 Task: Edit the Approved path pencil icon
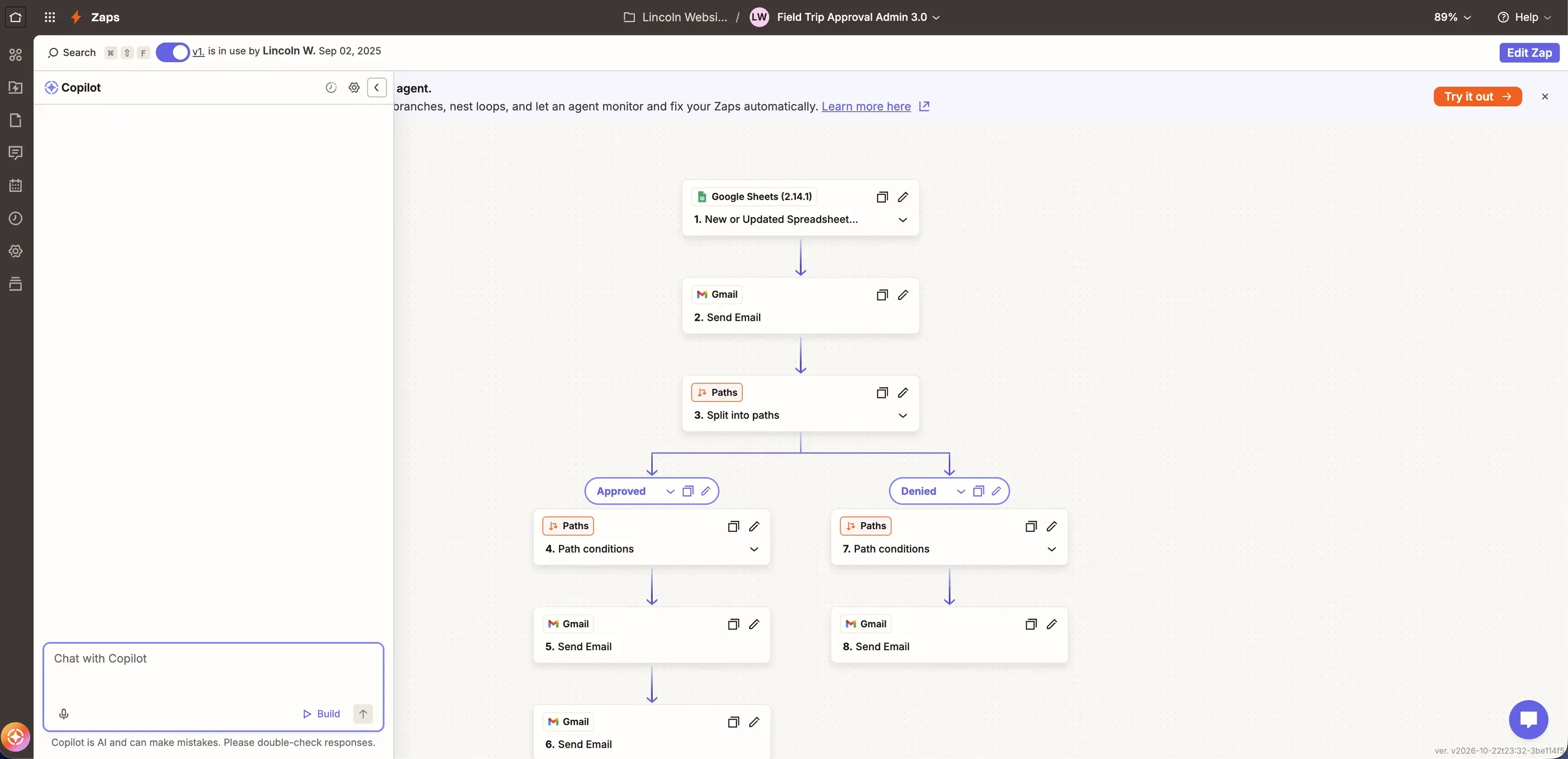[x=706, y=491]
